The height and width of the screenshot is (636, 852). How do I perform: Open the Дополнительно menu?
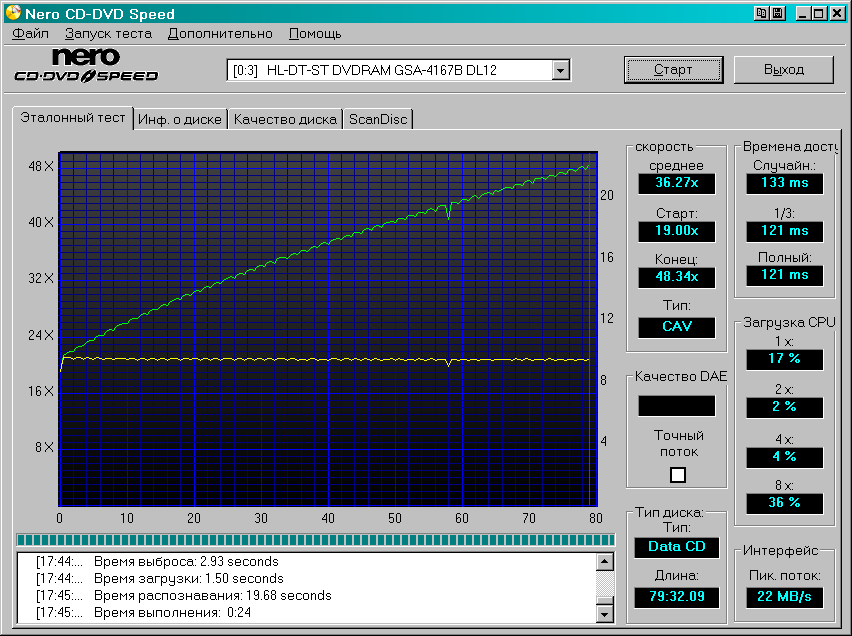click(220, 33)
